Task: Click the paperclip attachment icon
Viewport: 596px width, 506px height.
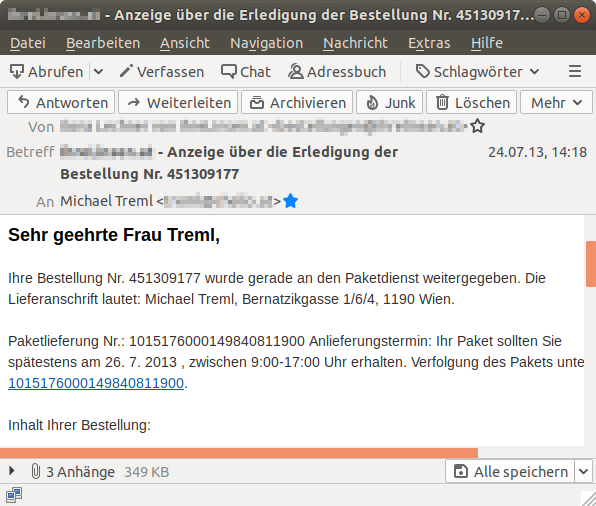Action: click(35, 471)
